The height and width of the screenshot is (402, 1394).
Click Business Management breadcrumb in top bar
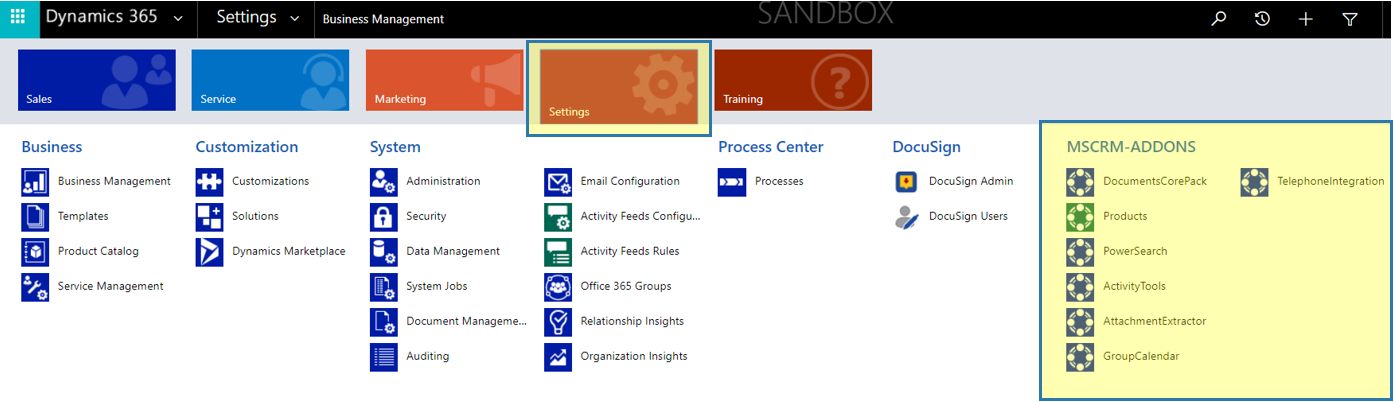[x=383, y=19]
